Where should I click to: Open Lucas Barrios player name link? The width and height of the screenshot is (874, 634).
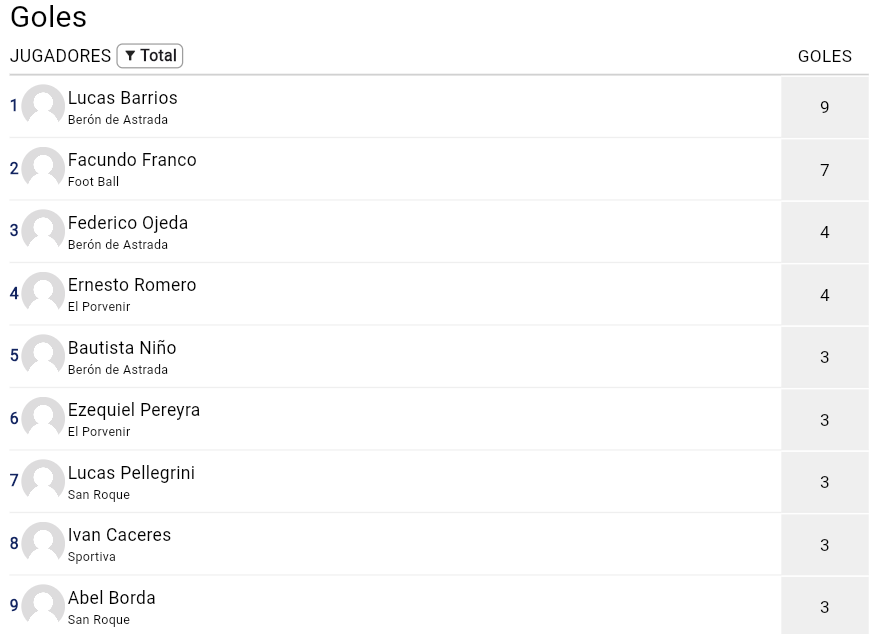point(122,98)
